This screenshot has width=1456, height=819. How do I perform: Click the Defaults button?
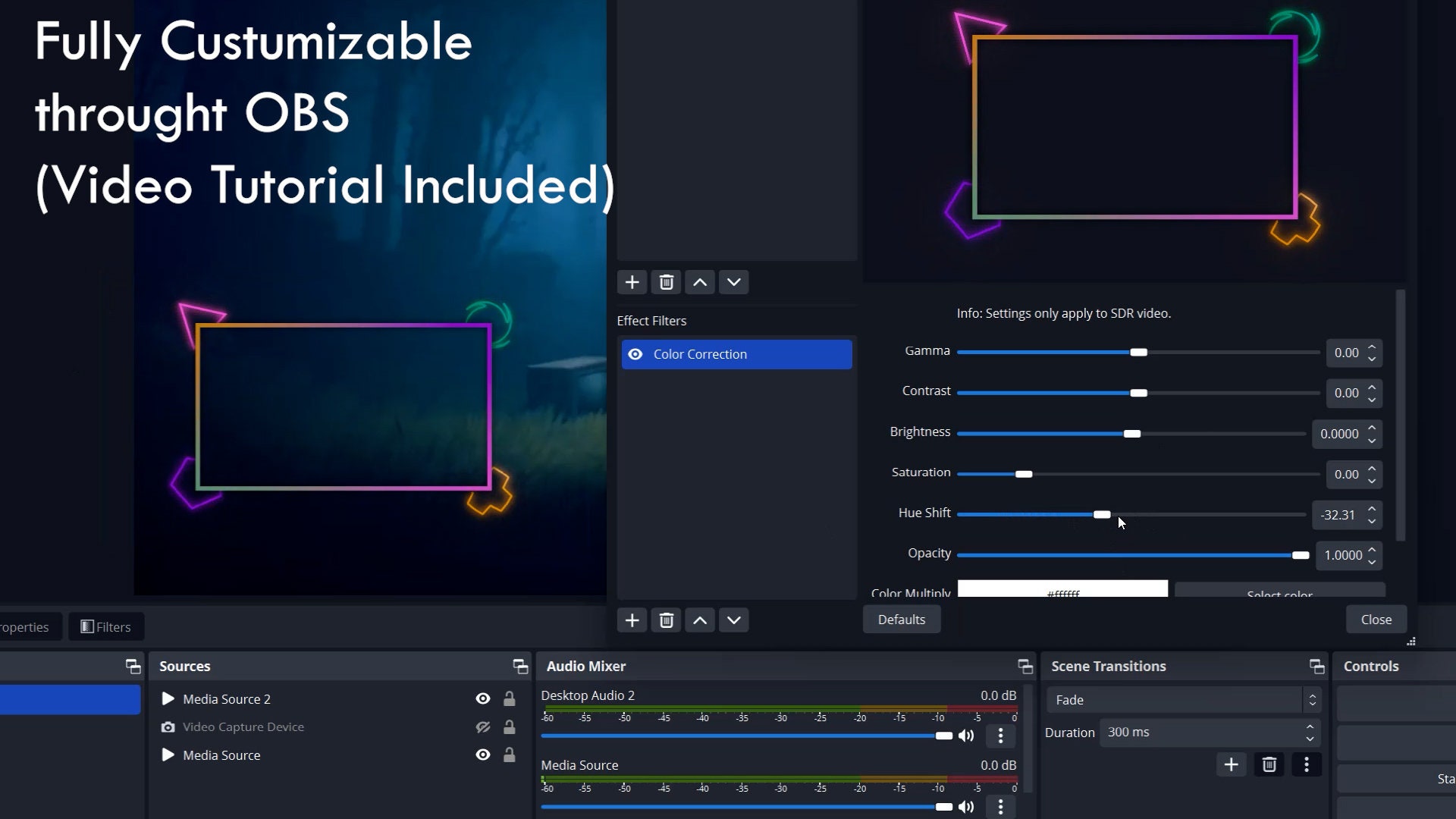(x=902, y=620)
